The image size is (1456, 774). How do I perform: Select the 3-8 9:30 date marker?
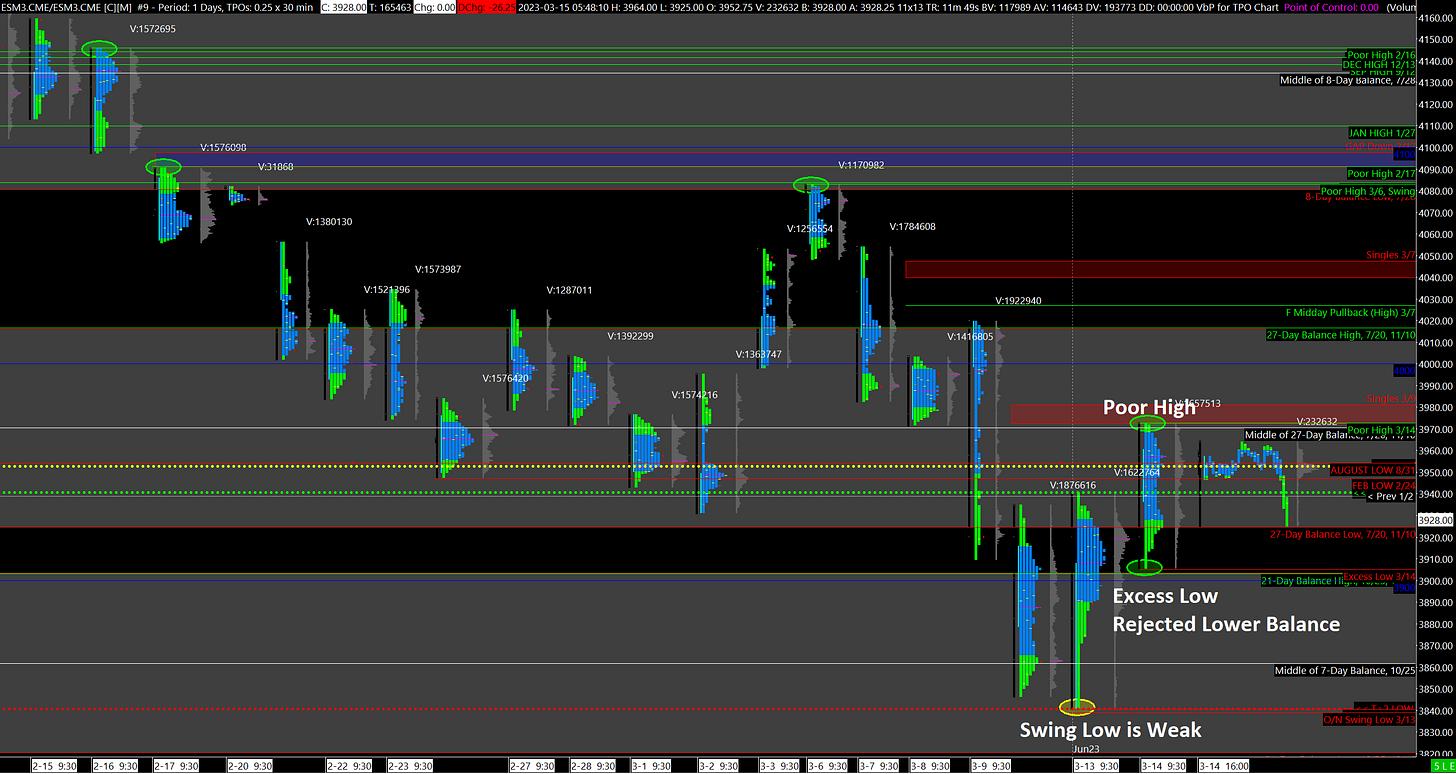928,765
